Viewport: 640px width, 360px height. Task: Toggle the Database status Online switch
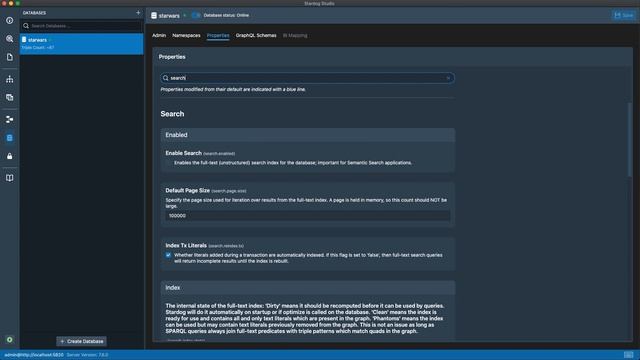[196, 16]
